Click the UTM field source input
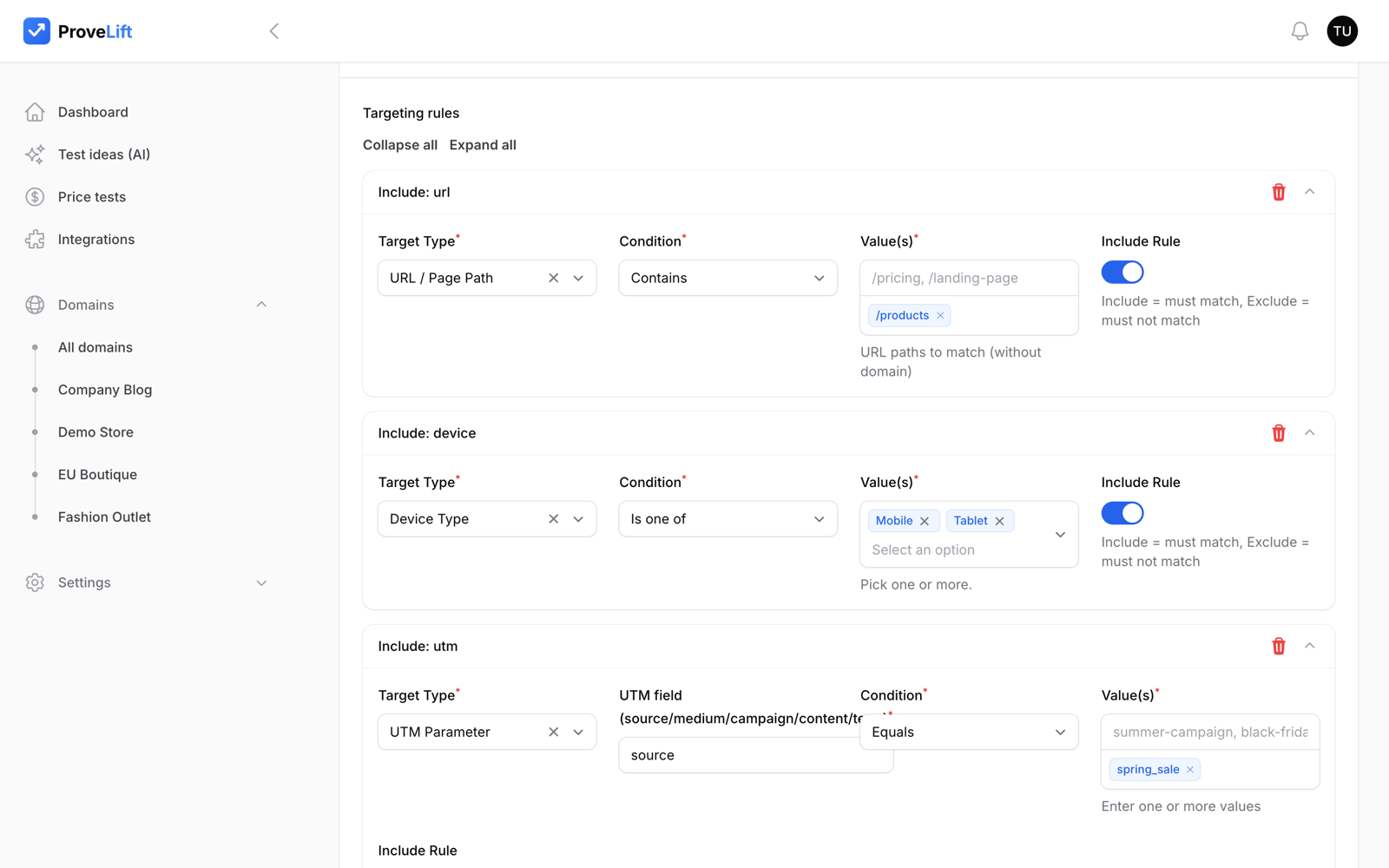Image resolution: width=1389 pixels, height=868 pixels. pos(755,755)
